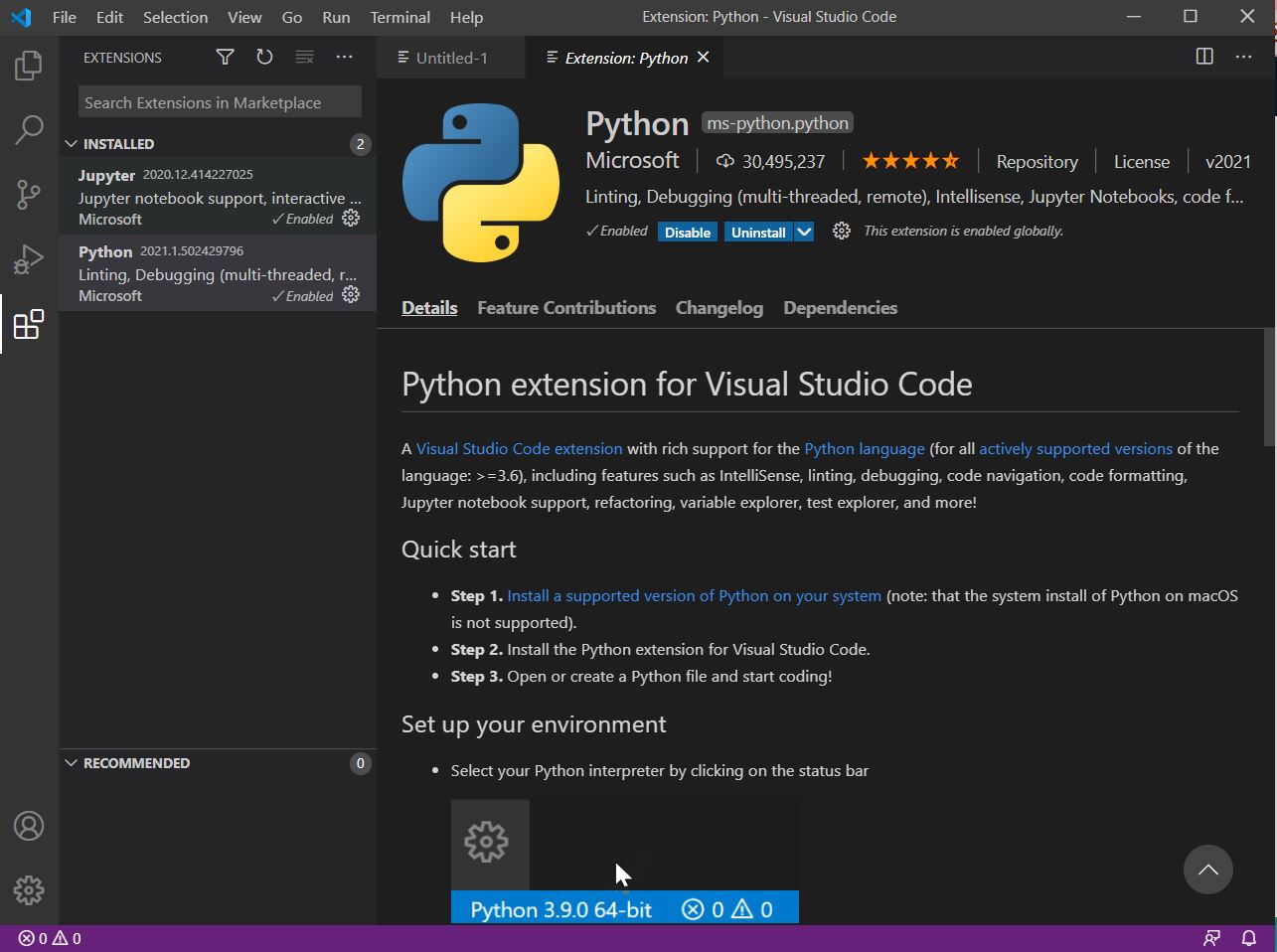The width and height of the screenshot is (1277, 952).
Task: Open the Search view
Action: [x=28, y=129]
